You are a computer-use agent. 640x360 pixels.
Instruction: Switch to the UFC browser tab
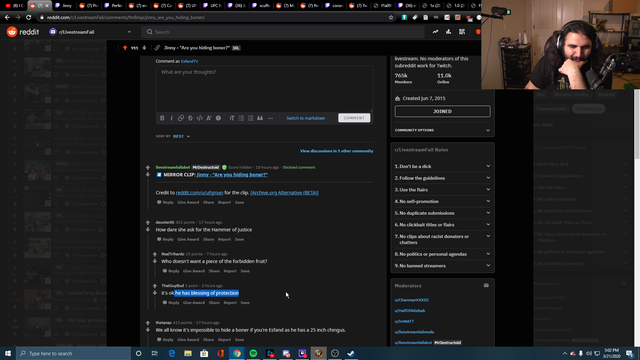coord(213,6)
